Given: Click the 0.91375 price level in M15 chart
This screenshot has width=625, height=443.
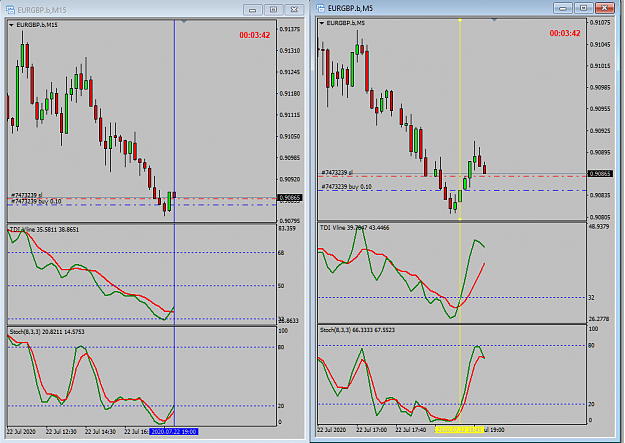Looking at the screenshot, I should [x=290, y=29].
